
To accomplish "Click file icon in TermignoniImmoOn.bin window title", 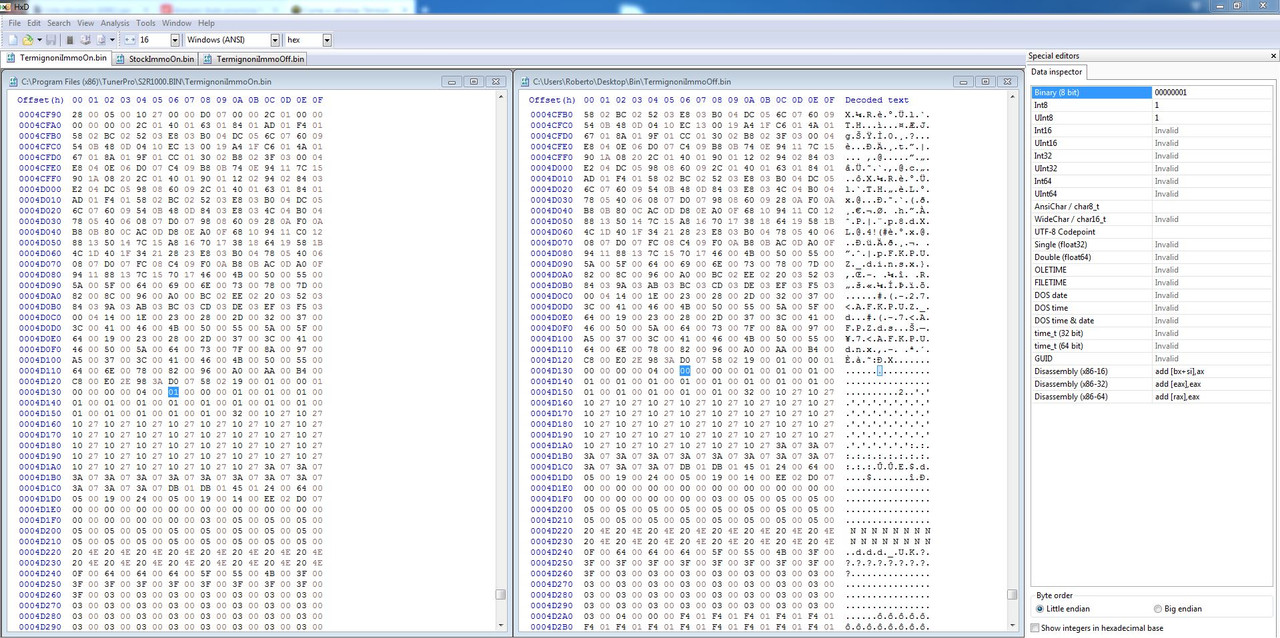I will (12, 81).
